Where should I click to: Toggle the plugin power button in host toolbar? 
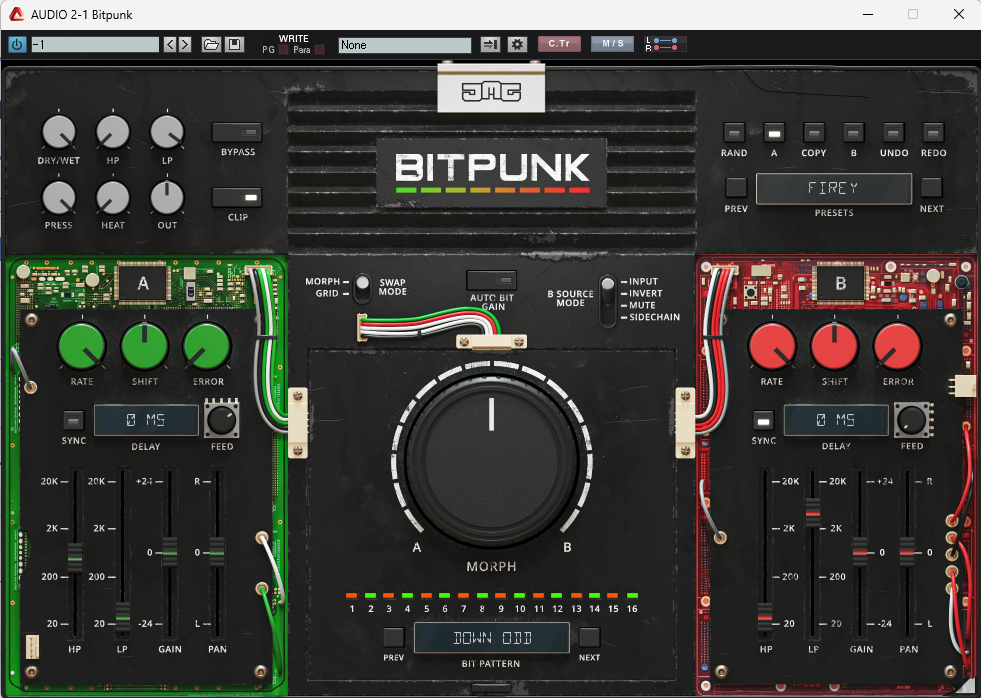[17, 44]
